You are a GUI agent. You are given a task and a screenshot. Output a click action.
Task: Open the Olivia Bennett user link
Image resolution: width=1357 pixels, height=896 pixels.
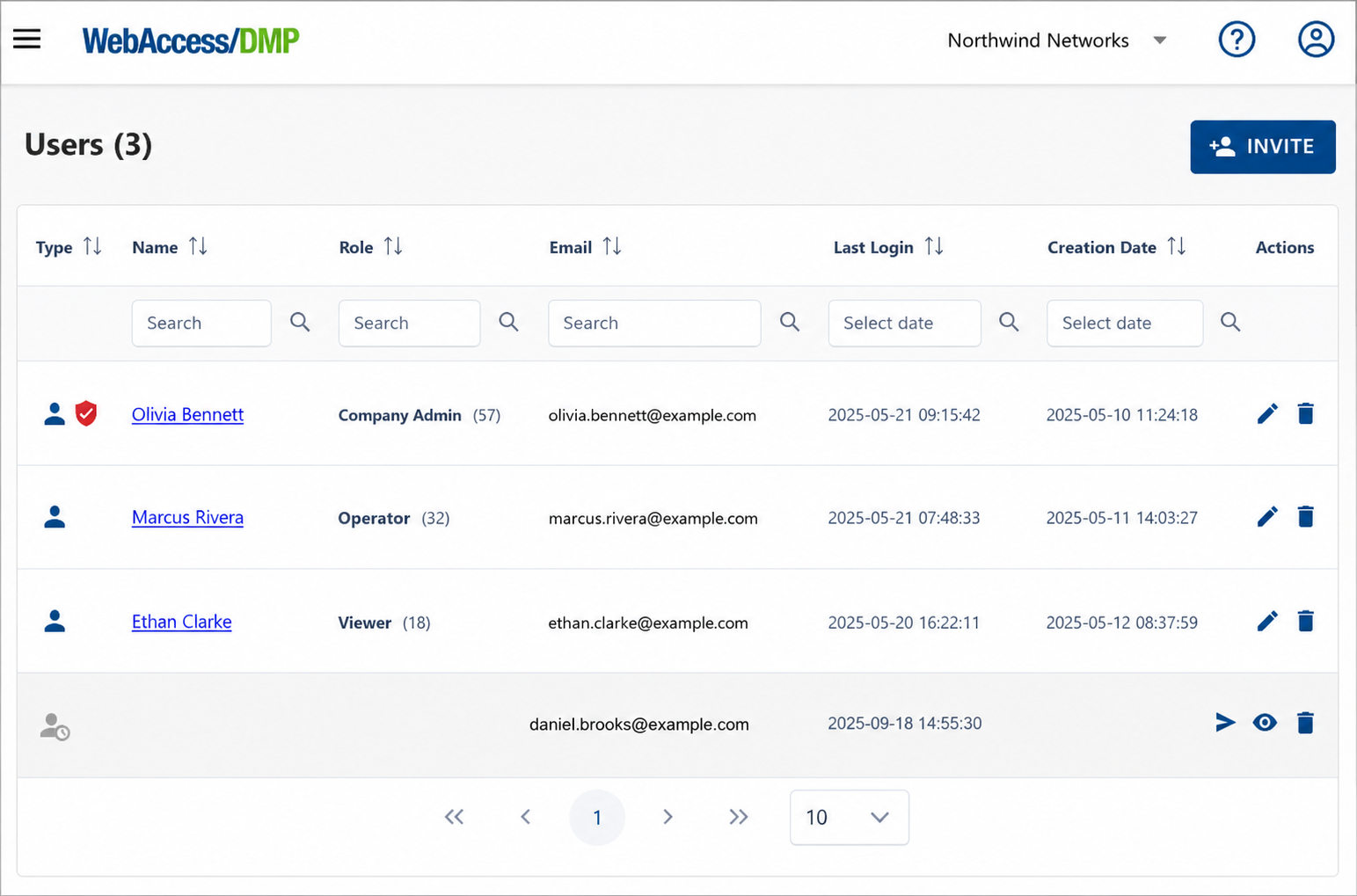click(187, 414)
